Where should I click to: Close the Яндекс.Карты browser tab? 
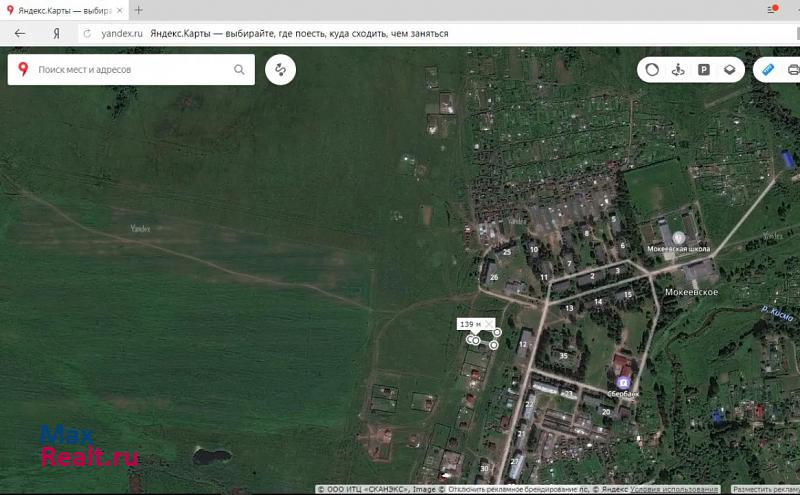[120, 9]
